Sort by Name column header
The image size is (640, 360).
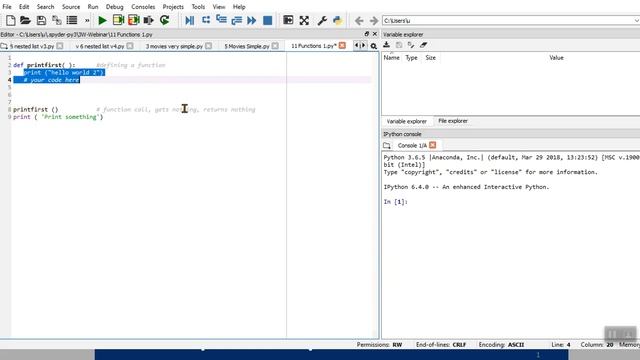391,58
